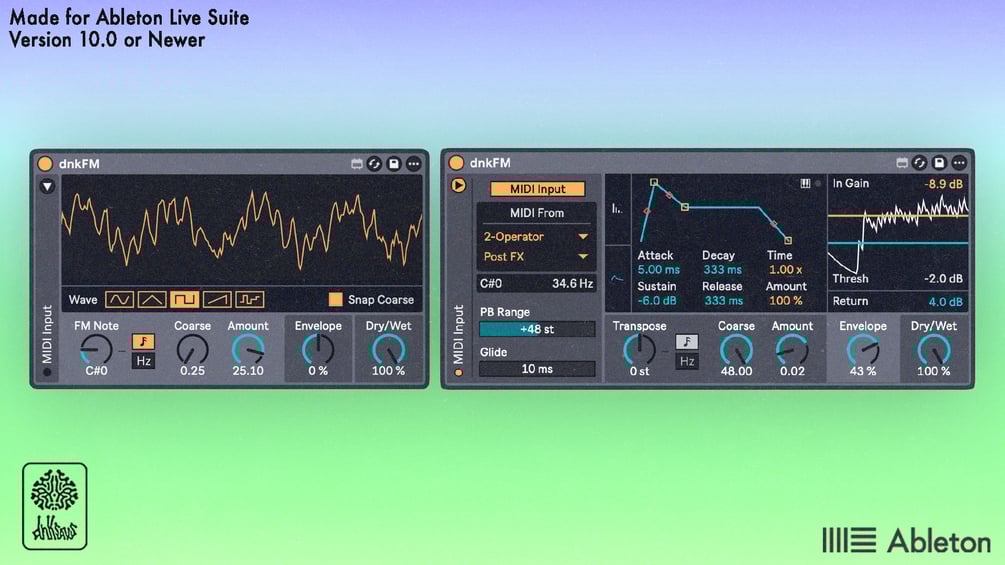Click left dnkFM Dry/Wet knob
Image resolution: width=1005 pixels, height=565 pixels.
[388, 350]
